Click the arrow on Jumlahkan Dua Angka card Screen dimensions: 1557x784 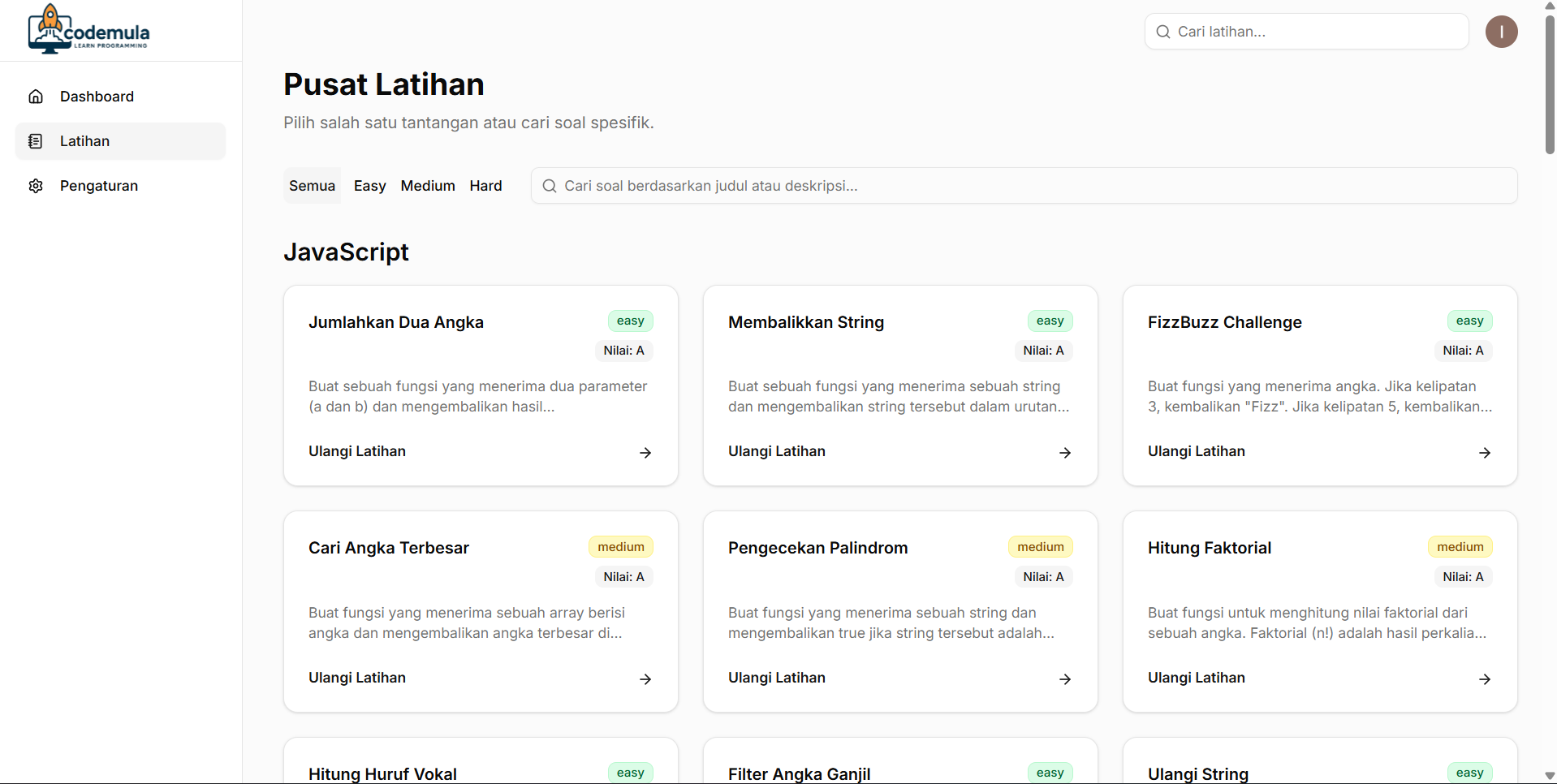coord(645,453)
